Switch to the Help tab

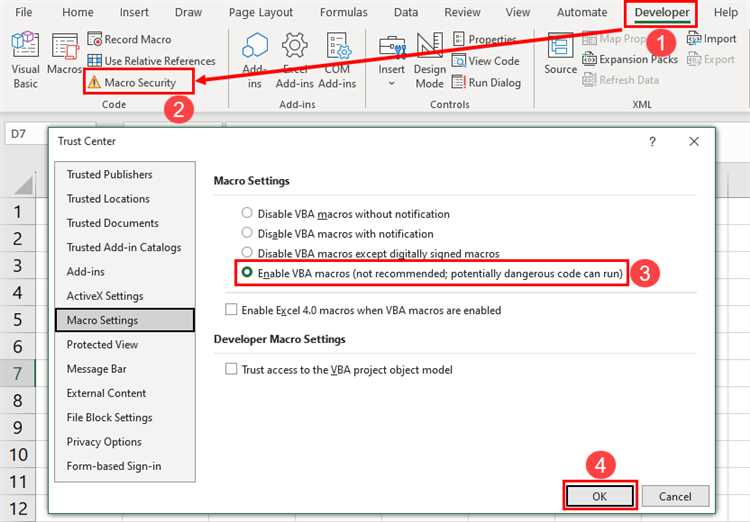(x=726, y=12)
